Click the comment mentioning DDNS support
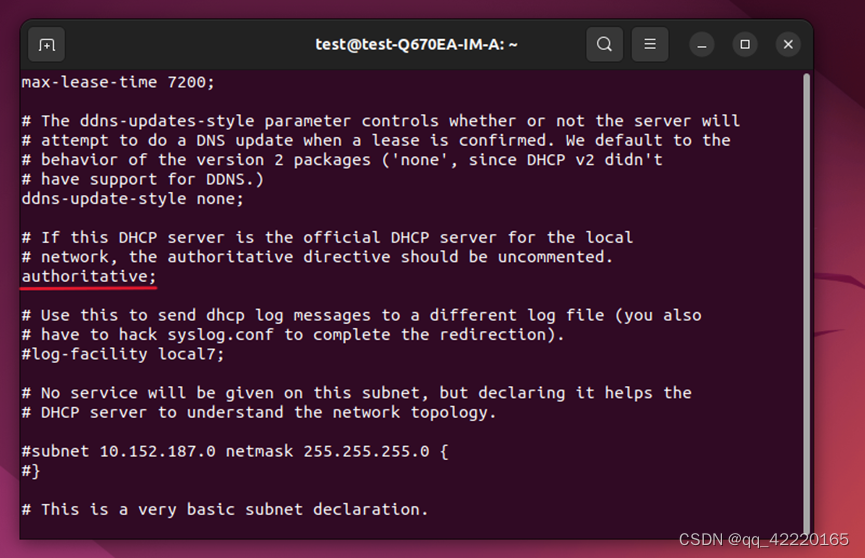The image size is (865, 558). click(143, 179)
